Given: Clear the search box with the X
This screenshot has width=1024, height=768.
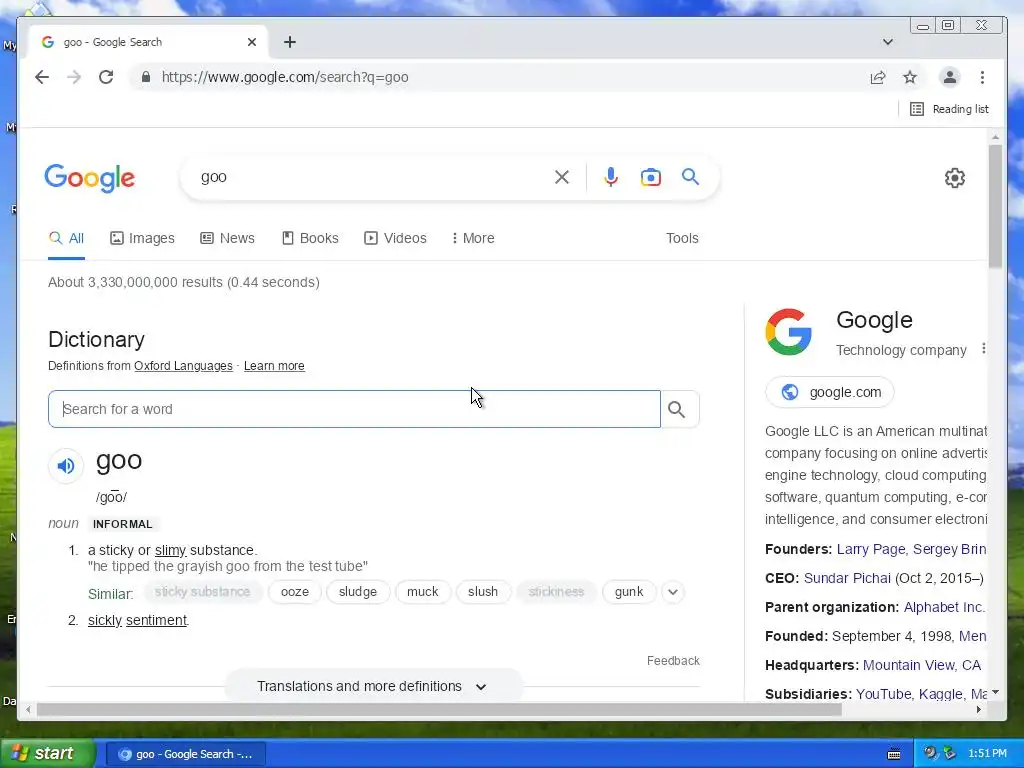Looking at the screenshot, I should coord(562,177).
